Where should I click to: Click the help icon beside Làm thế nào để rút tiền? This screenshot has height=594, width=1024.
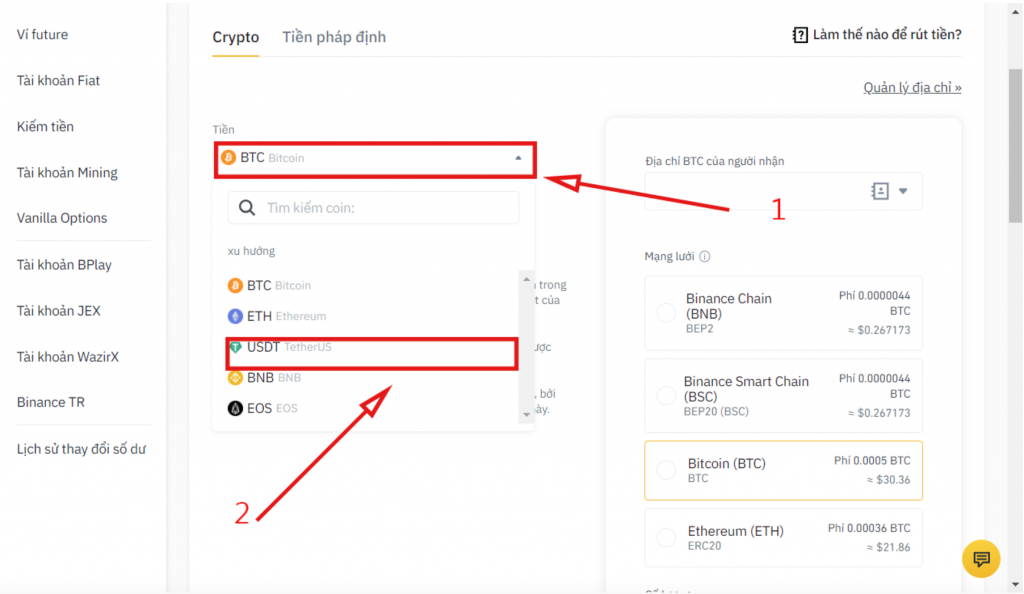pos(799,35)
